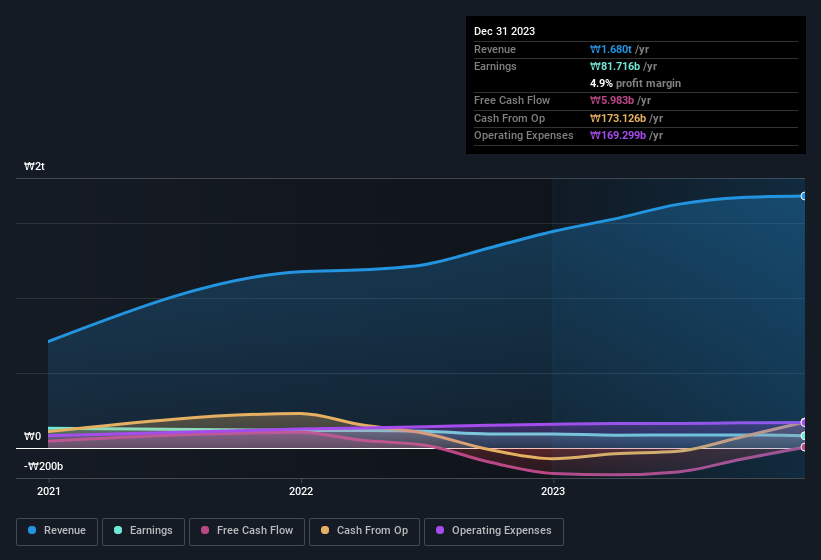This screenshot has width=821, height=560.
Task: Click the 2022 x-axis label
Action: point(301,491)
